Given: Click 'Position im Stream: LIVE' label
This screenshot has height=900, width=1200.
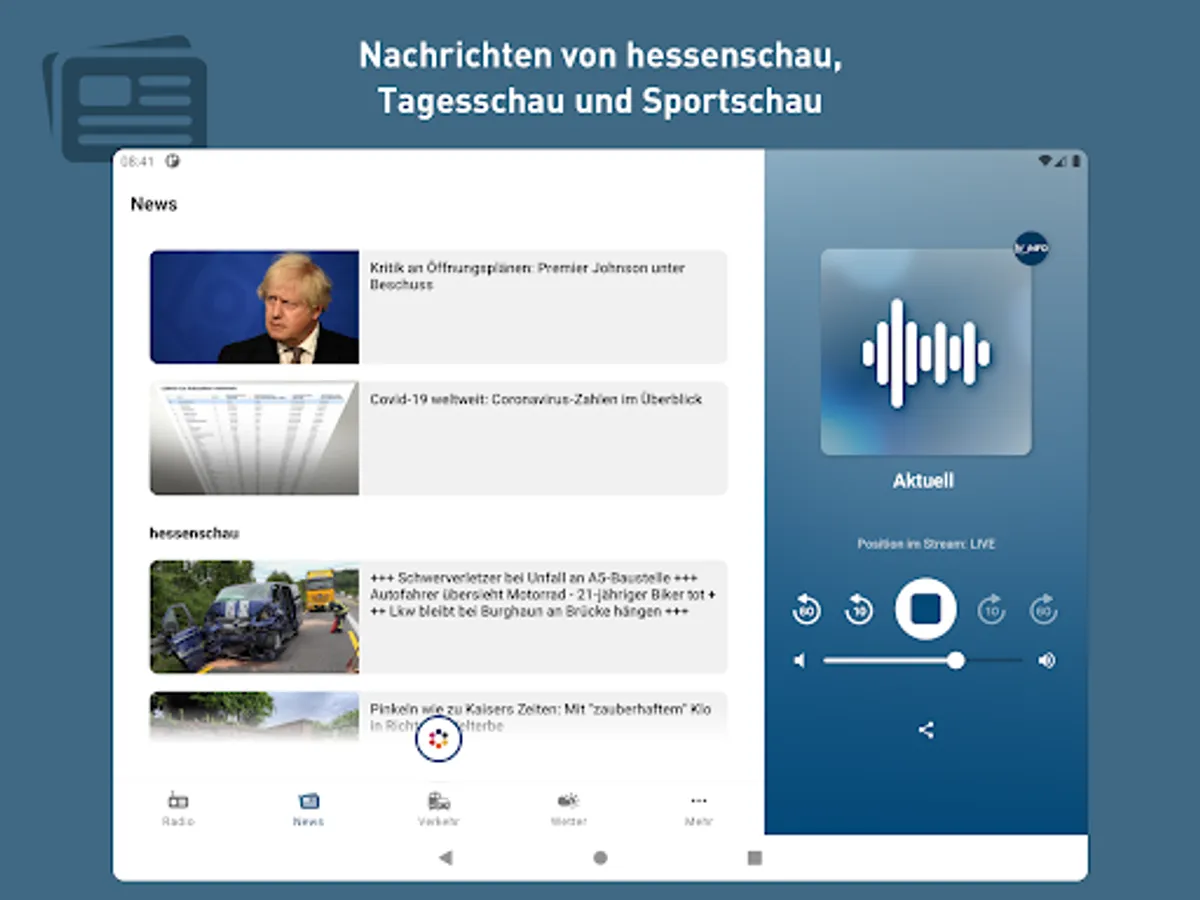Looking at the screenshot, I should 926,544.
